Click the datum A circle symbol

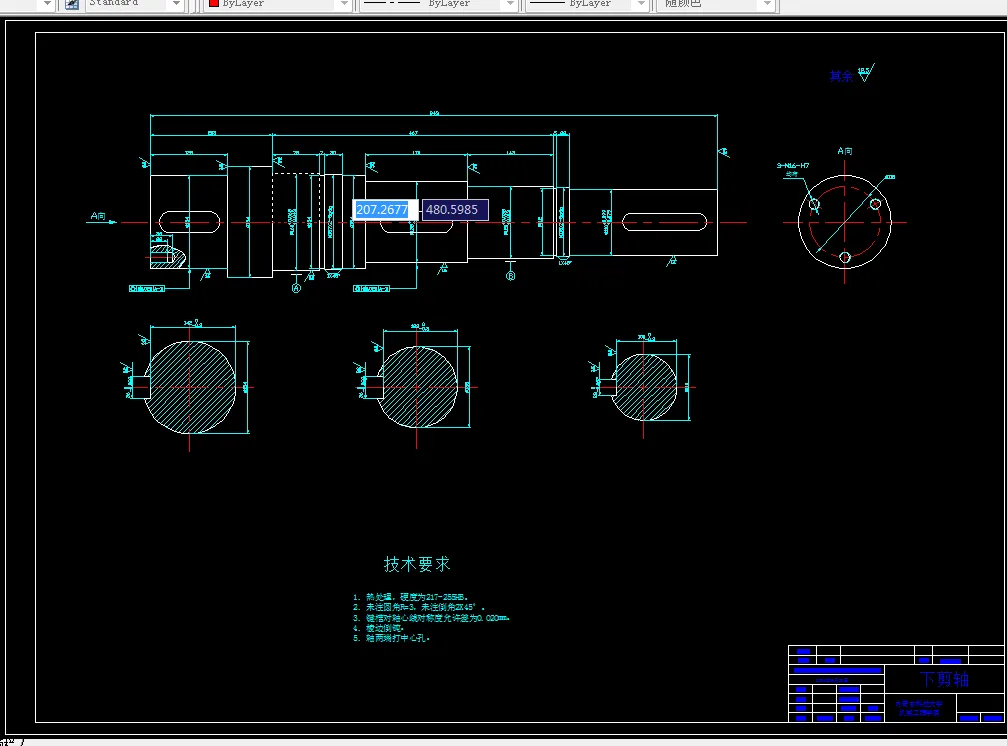tap(296, 289)
